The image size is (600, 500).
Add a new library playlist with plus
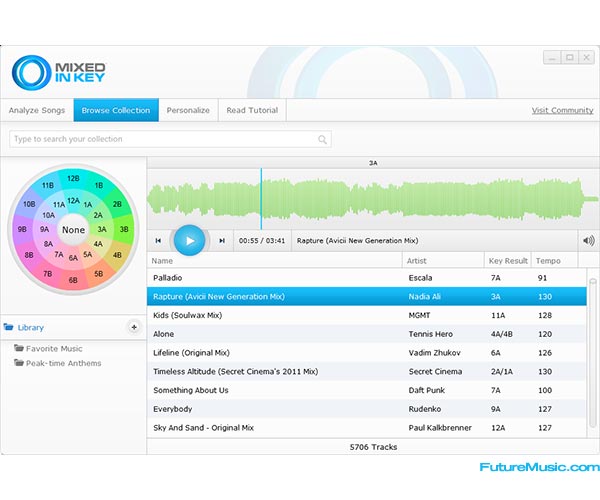click(x=134, y=327)
